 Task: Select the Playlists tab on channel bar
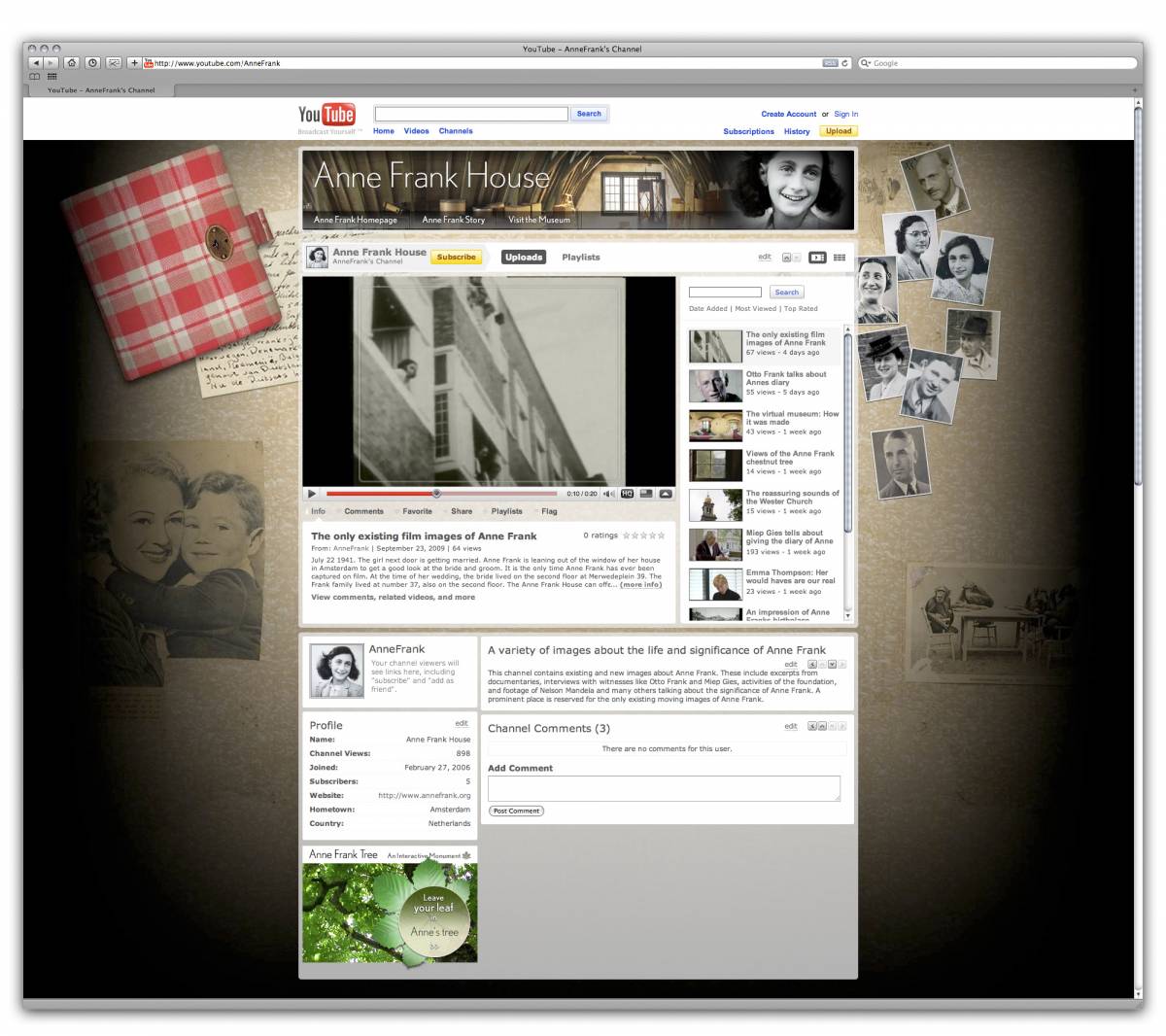pos(581,258)
